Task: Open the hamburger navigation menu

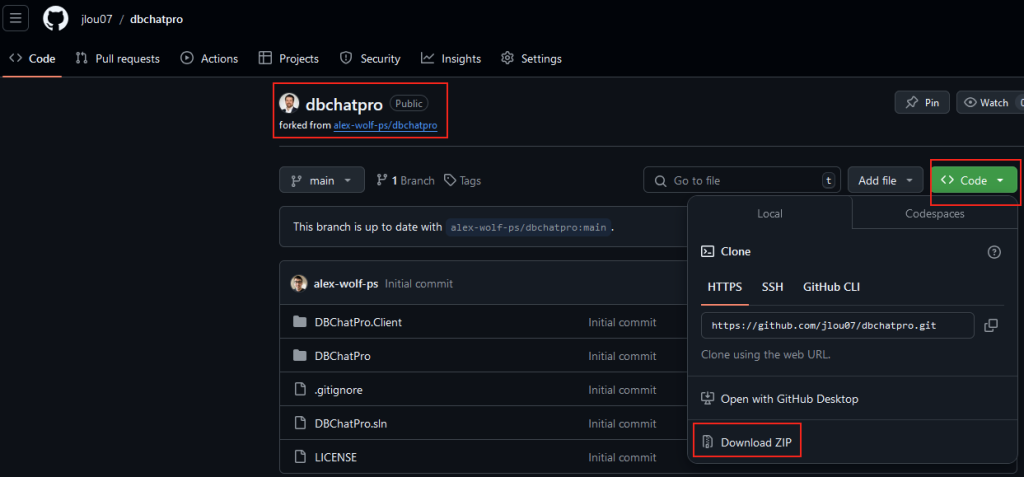Action: (x=16, y=18)
